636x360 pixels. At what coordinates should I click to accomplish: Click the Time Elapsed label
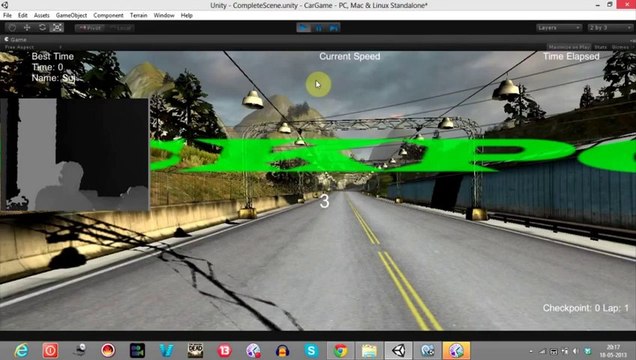point(571,56)
